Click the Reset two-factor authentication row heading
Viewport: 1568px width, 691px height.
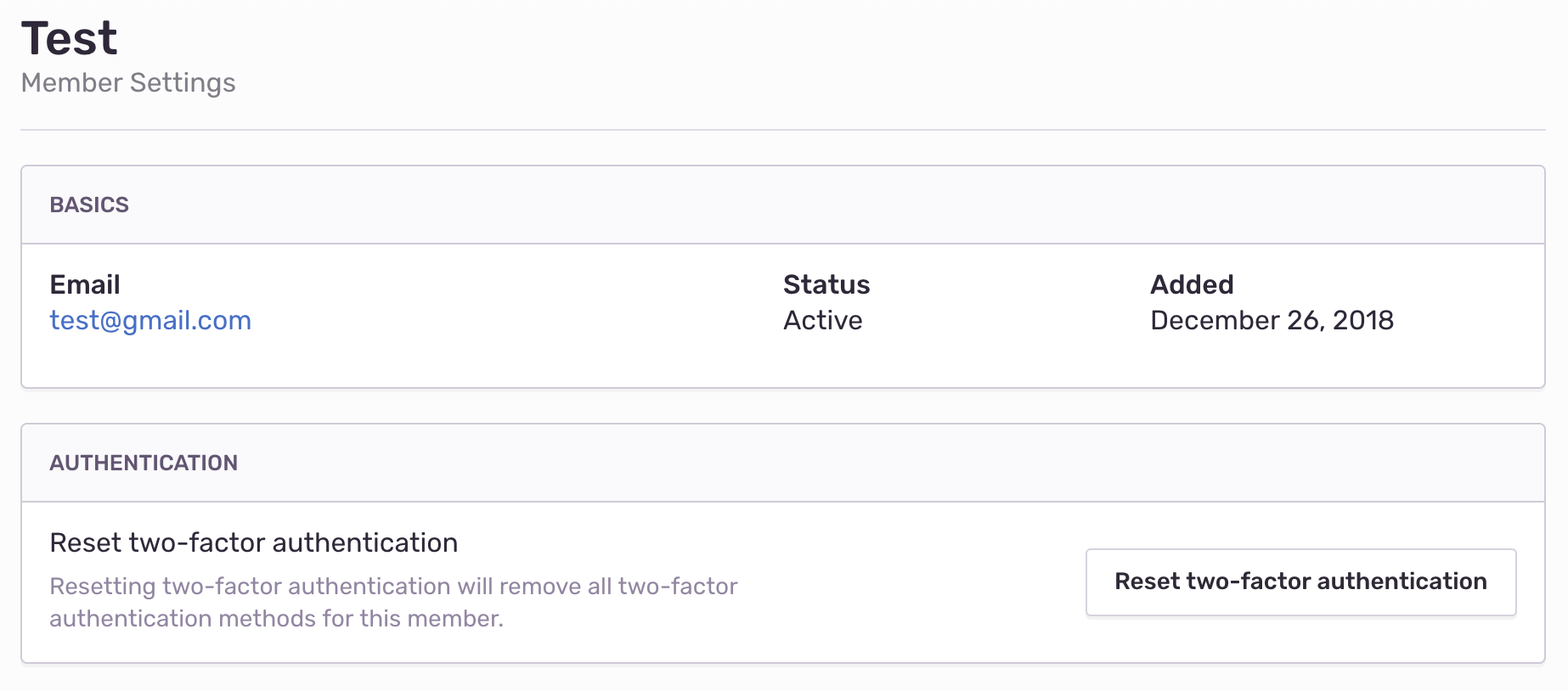tap(254, 542)
